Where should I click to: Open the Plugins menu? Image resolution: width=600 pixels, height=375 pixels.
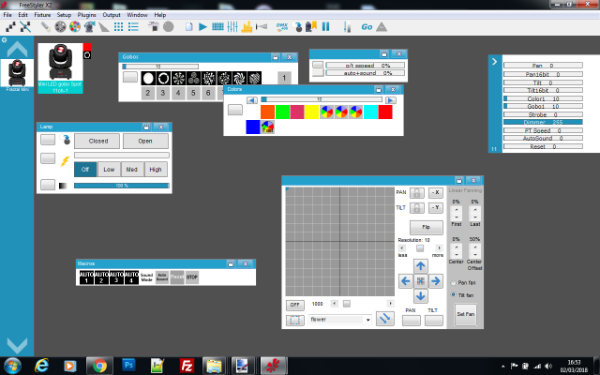(x=87, y=15)
